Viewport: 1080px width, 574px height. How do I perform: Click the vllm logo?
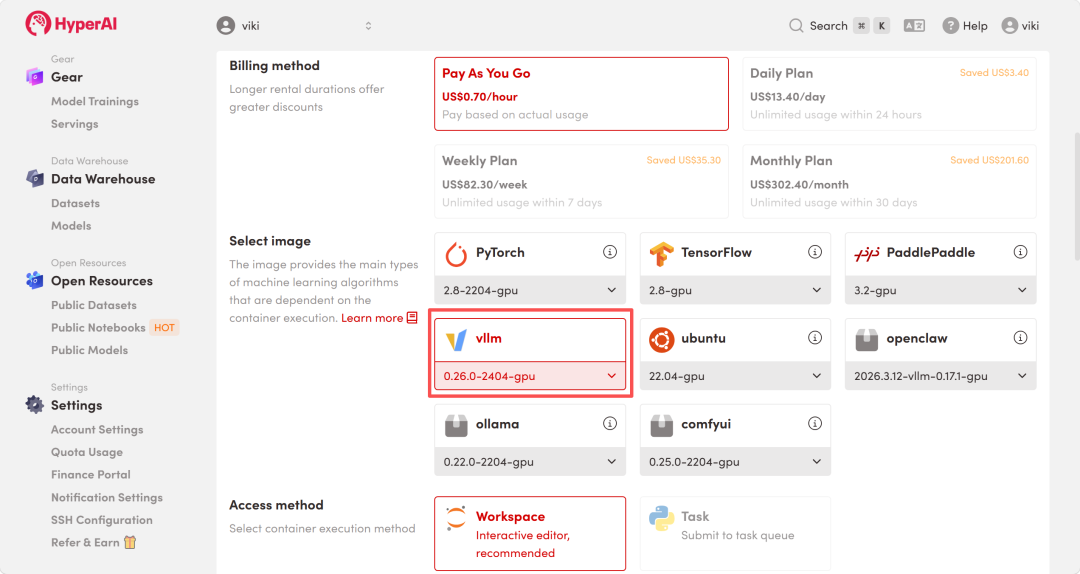456,339
